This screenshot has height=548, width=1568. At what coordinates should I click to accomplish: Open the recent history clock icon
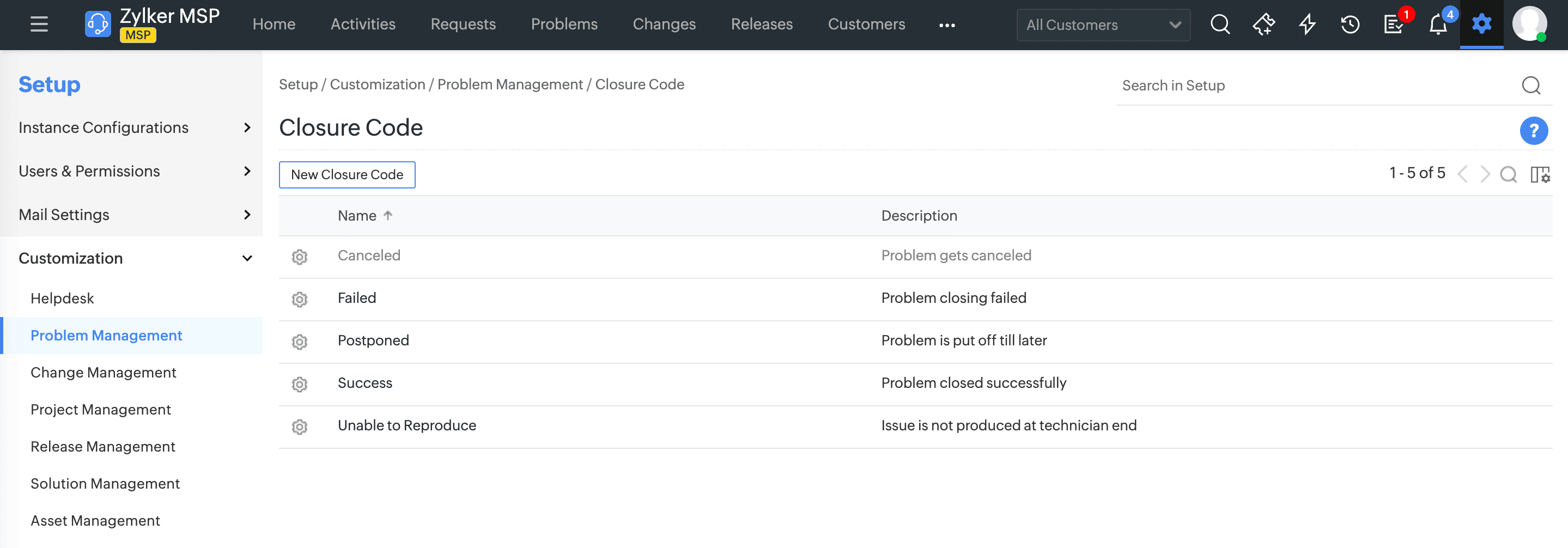(1350, 25)
